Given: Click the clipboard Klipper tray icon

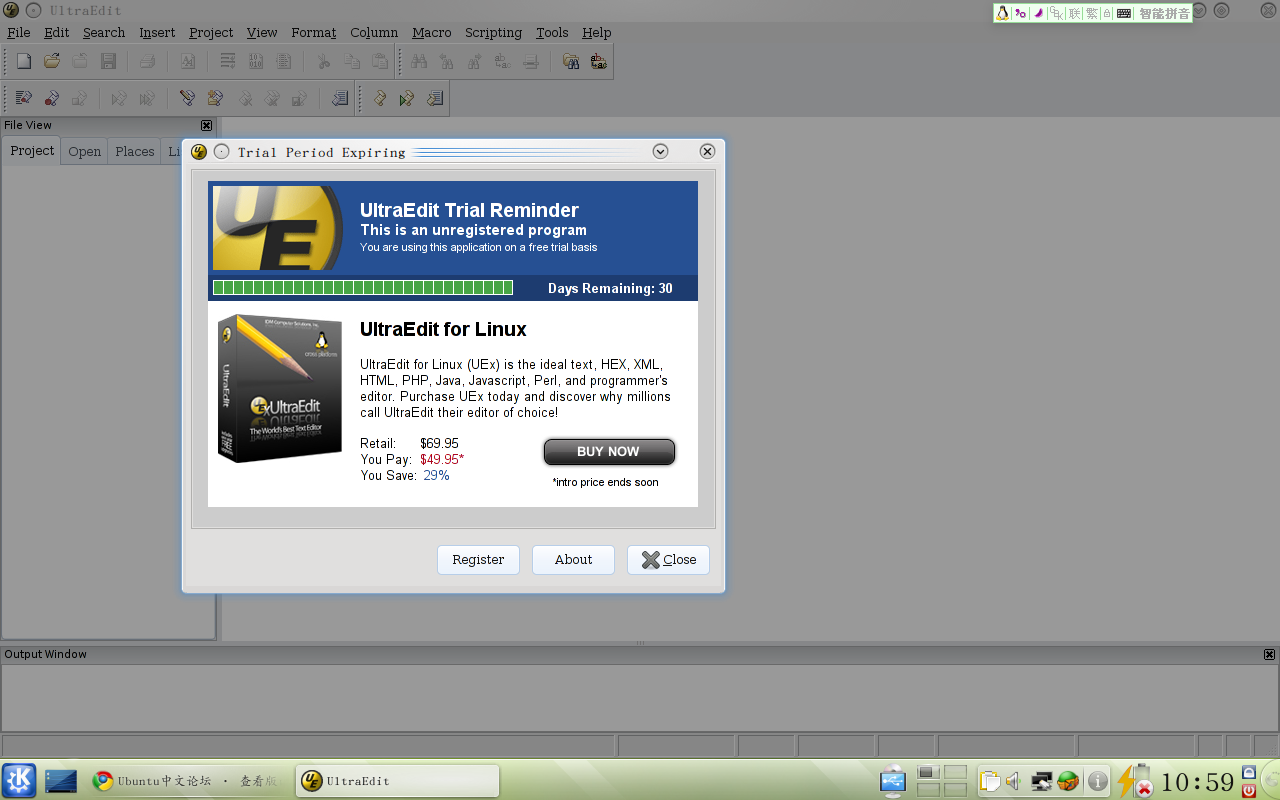Looking at the screenshot, I should (x=990, y=781).
